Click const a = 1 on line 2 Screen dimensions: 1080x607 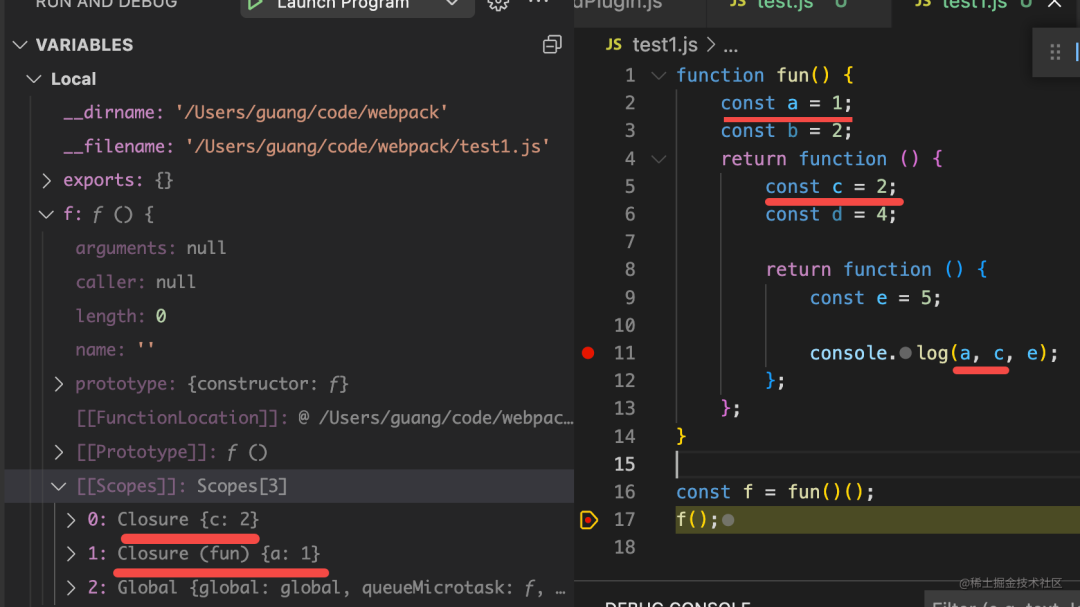click(x=786, y=103)
